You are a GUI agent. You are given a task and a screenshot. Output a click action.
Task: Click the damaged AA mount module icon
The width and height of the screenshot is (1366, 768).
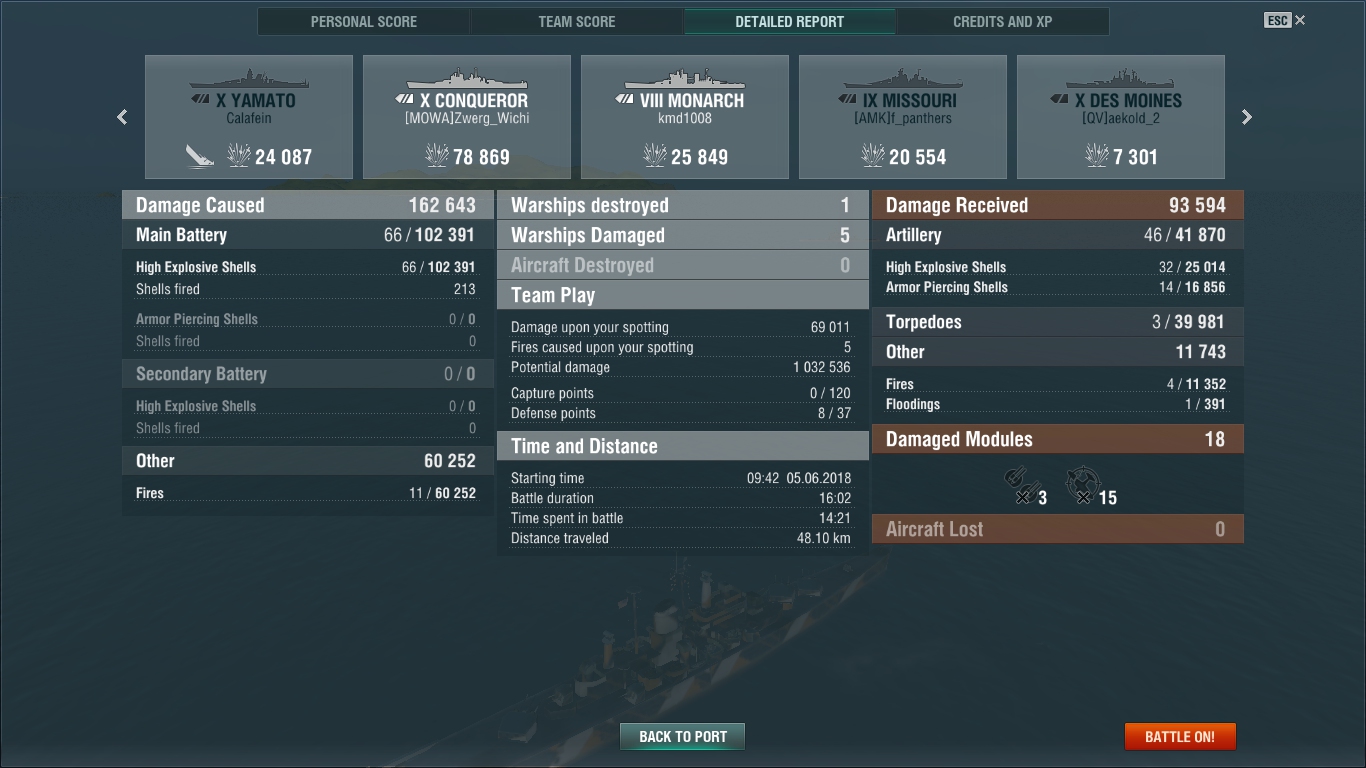(1082, 484)
